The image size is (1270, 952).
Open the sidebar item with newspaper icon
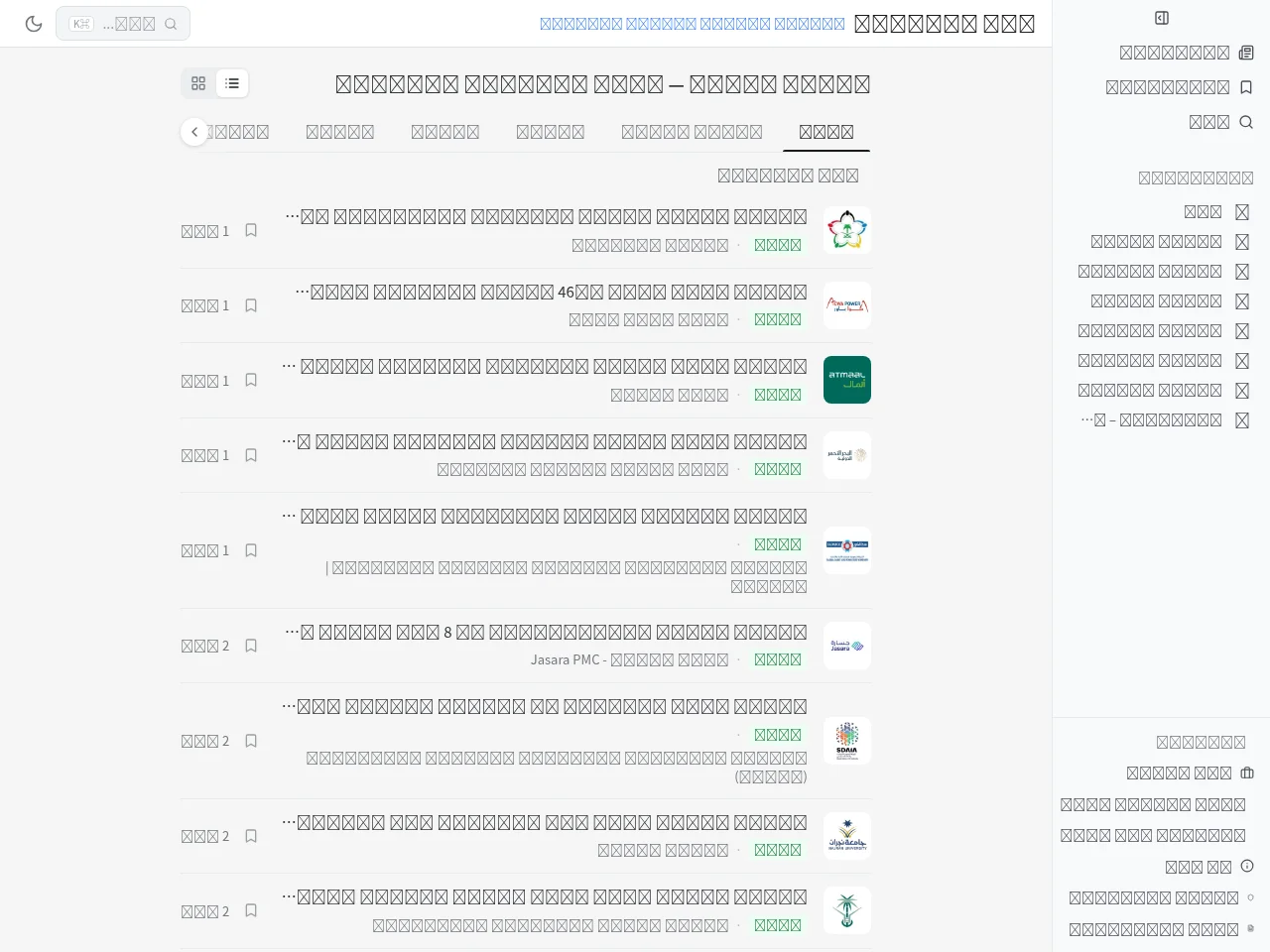click(1187, 53)
